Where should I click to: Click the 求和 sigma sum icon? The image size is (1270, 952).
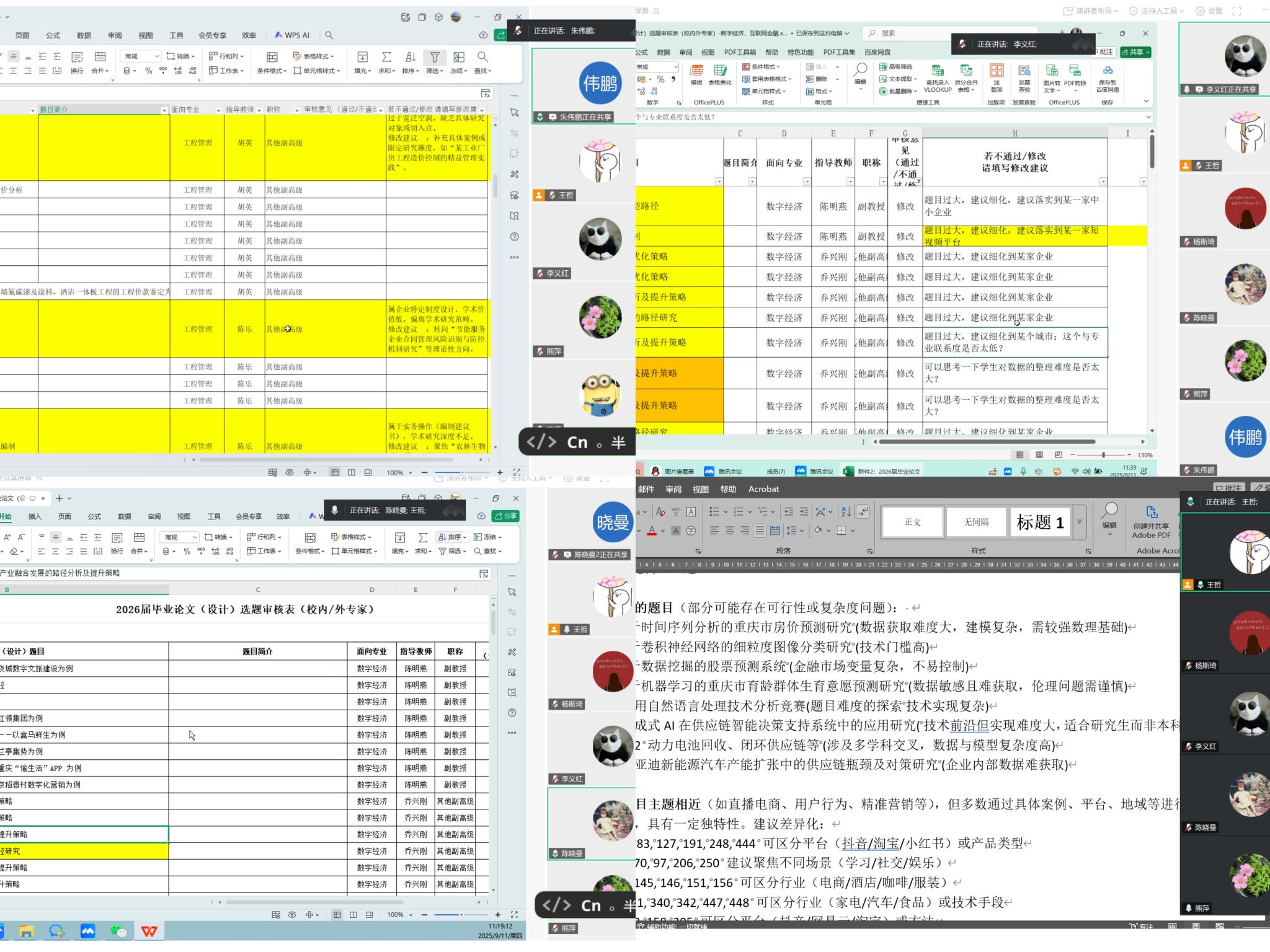pyautogui.click(x=386, y=58)
